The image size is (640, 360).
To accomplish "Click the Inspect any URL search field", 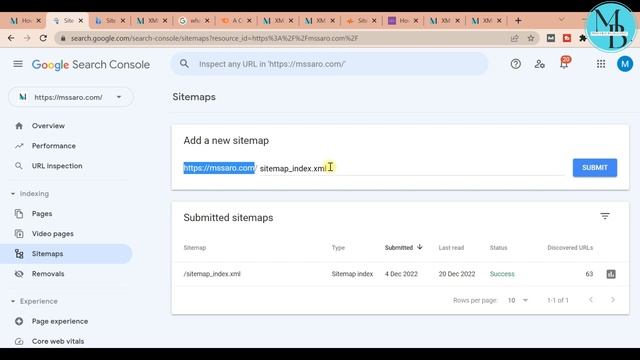I will (x=329, y=64).
